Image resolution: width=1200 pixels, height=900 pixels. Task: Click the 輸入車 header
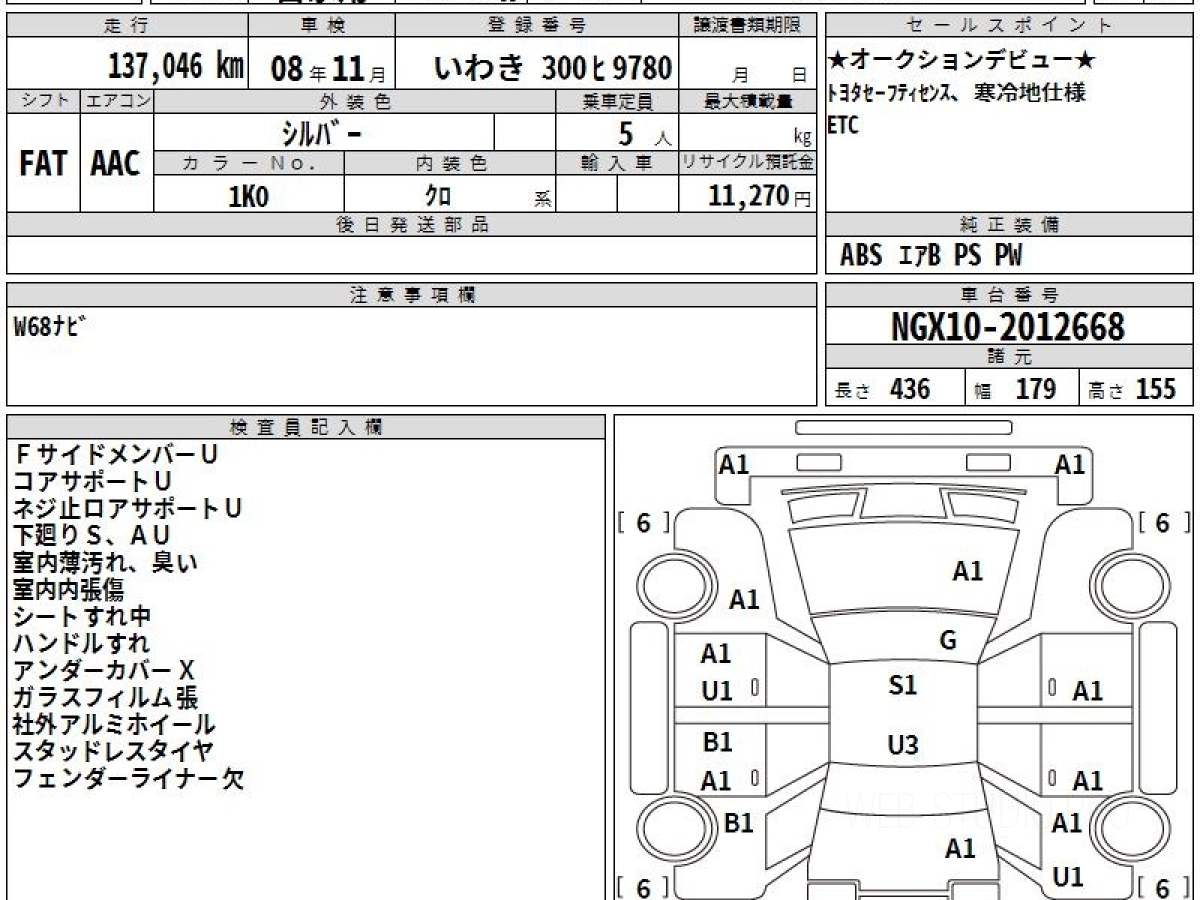point(617,163)
